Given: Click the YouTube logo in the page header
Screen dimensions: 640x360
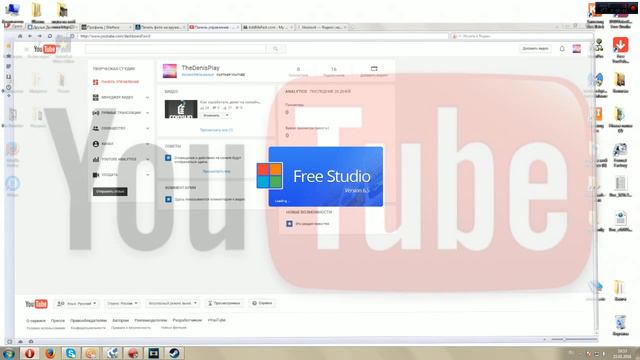Looking at the screenshot, I should click(45, 49).
